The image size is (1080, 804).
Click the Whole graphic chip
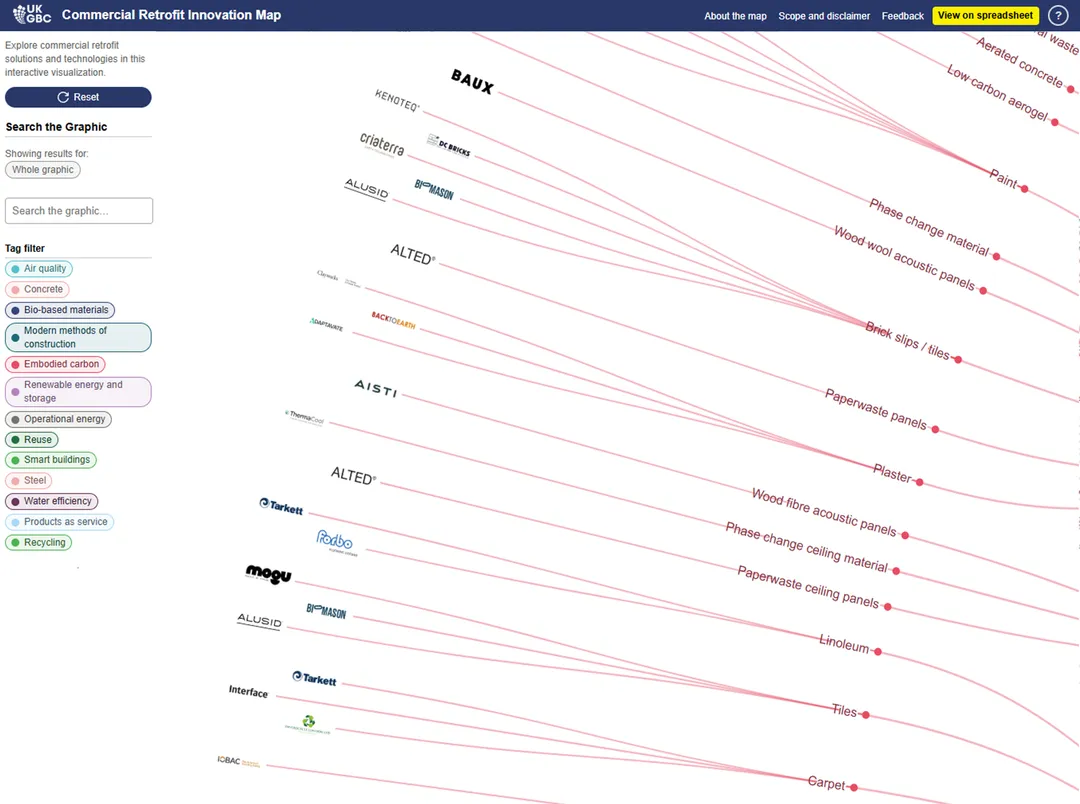[x=43, y=169]
